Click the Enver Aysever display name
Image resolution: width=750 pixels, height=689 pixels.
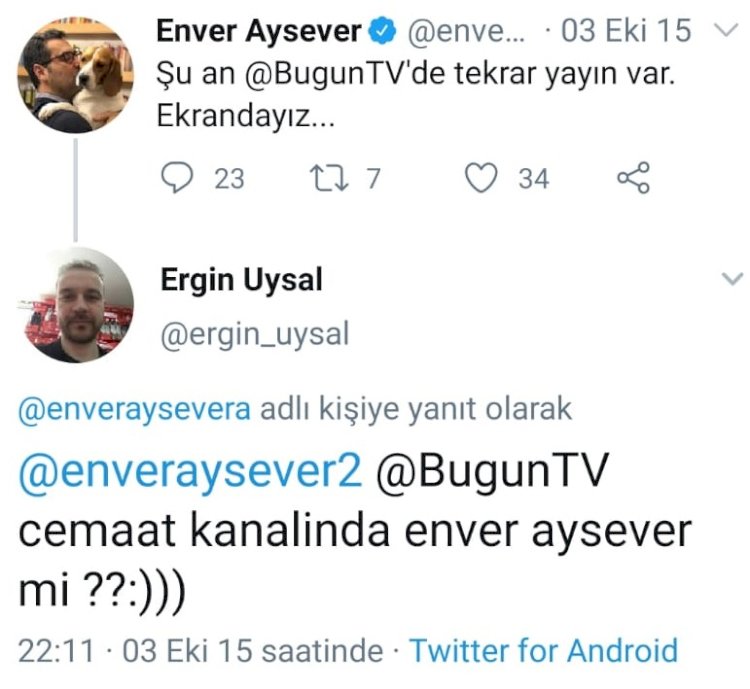click(x=259, y=31)
